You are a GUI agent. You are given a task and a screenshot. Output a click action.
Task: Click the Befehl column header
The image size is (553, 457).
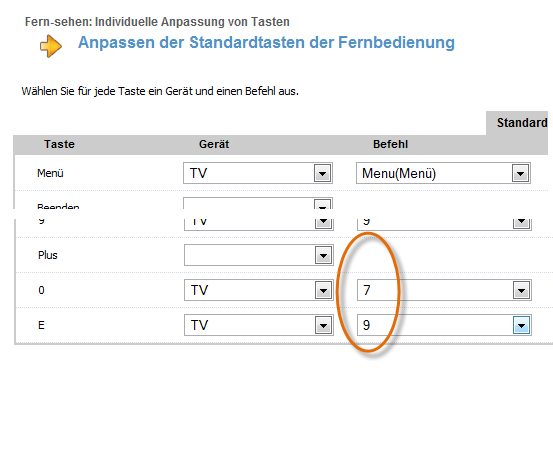(x=390, y=144)
